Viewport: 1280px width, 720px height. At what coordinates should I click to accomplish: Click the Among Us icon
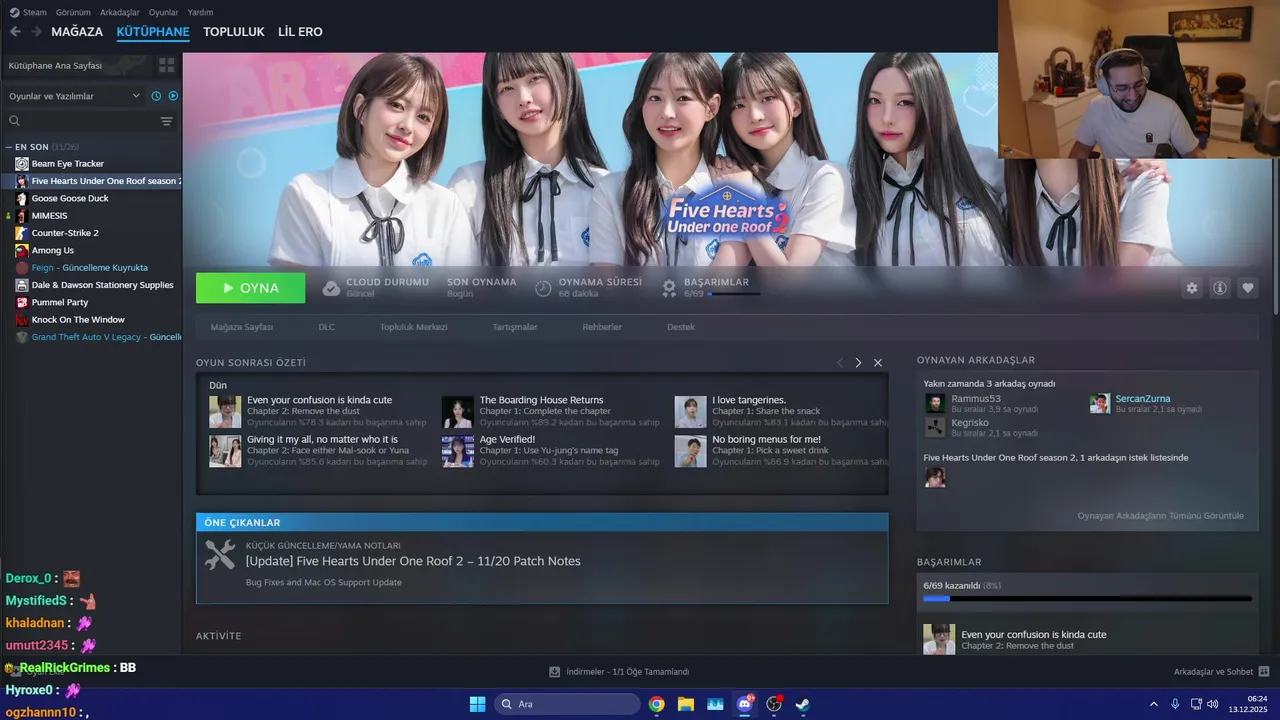pyautogui.click(x=22, y=250)
